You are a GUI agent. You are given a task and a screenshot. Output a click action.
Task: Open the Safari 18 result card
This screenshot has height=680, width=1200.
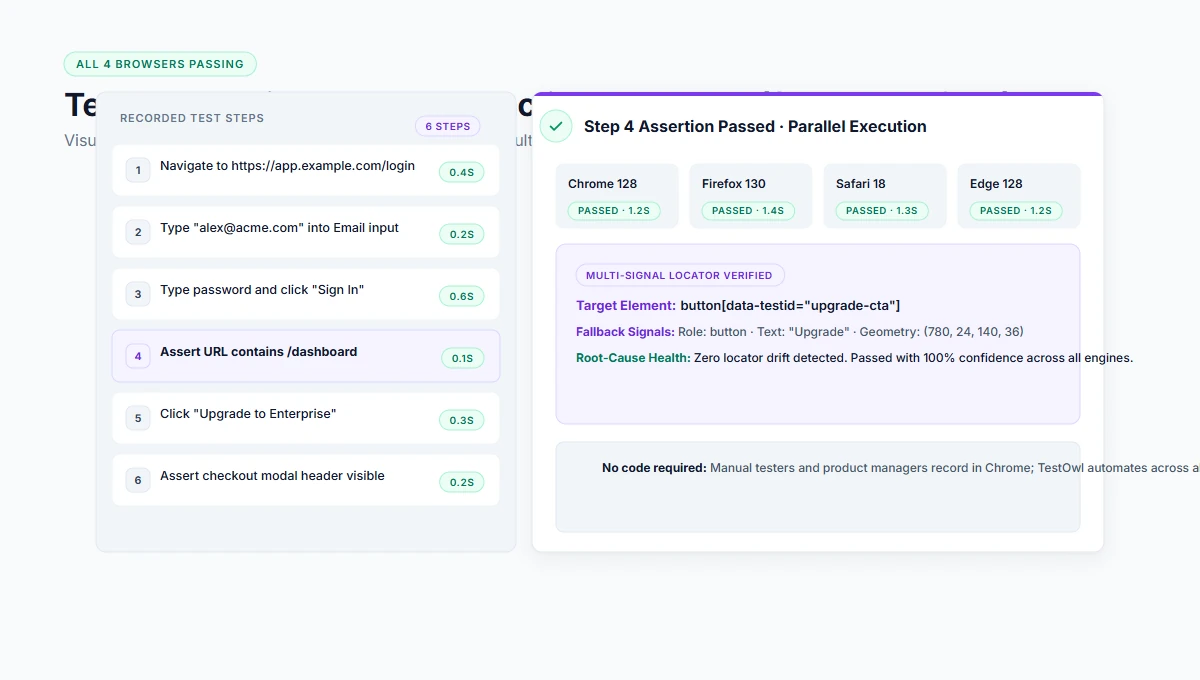point(885,196)
